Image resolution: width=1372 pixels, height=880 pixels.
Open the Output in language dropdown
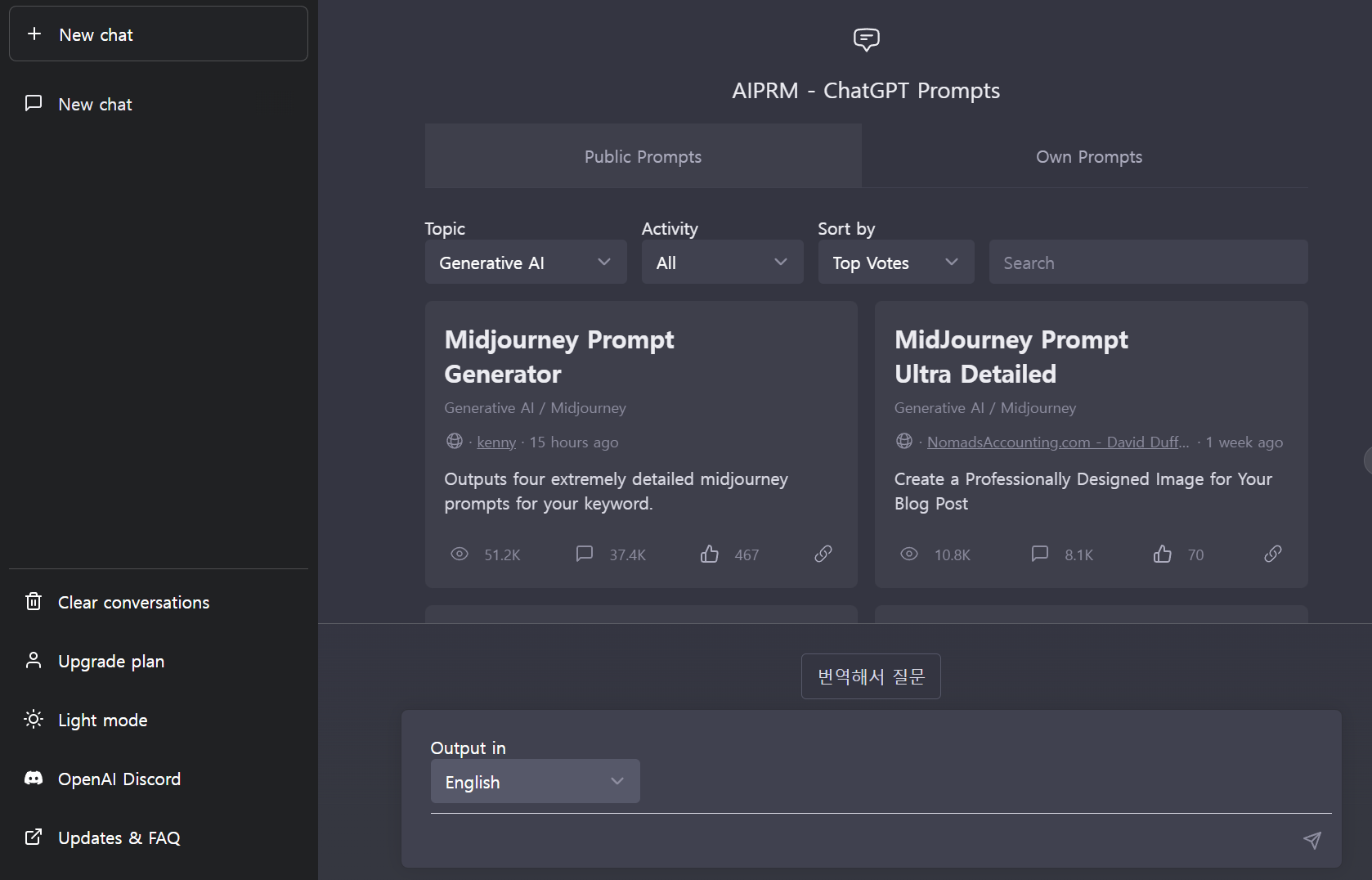tap(536, 781)
